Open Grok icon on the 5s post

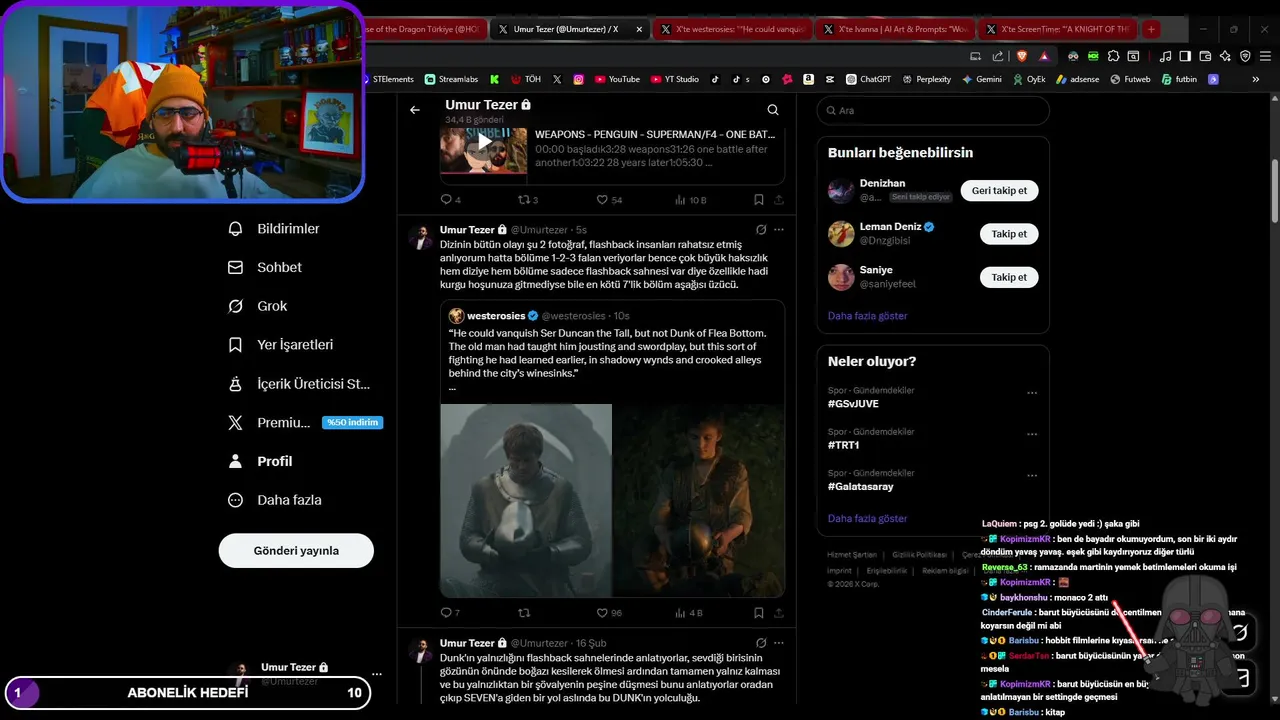(761, 230)
